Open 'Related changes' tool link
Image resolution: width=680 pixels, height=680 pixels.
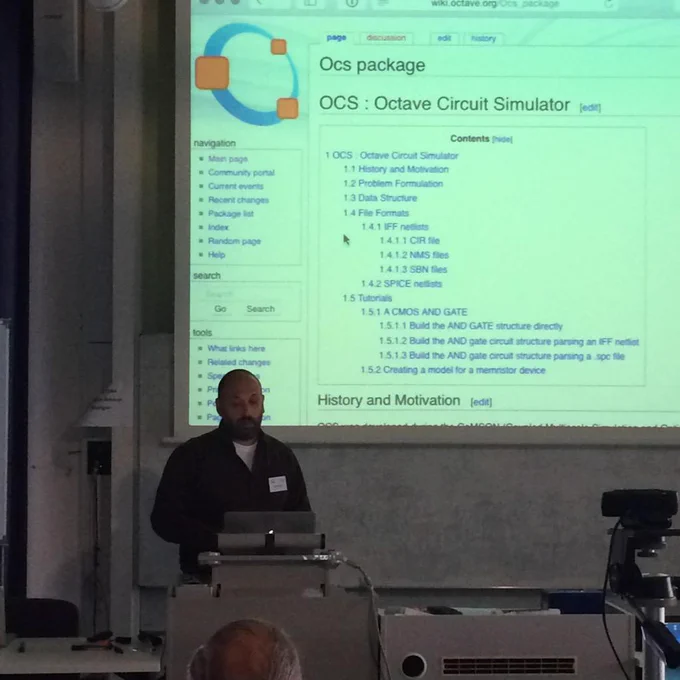(x=239, y=362)
